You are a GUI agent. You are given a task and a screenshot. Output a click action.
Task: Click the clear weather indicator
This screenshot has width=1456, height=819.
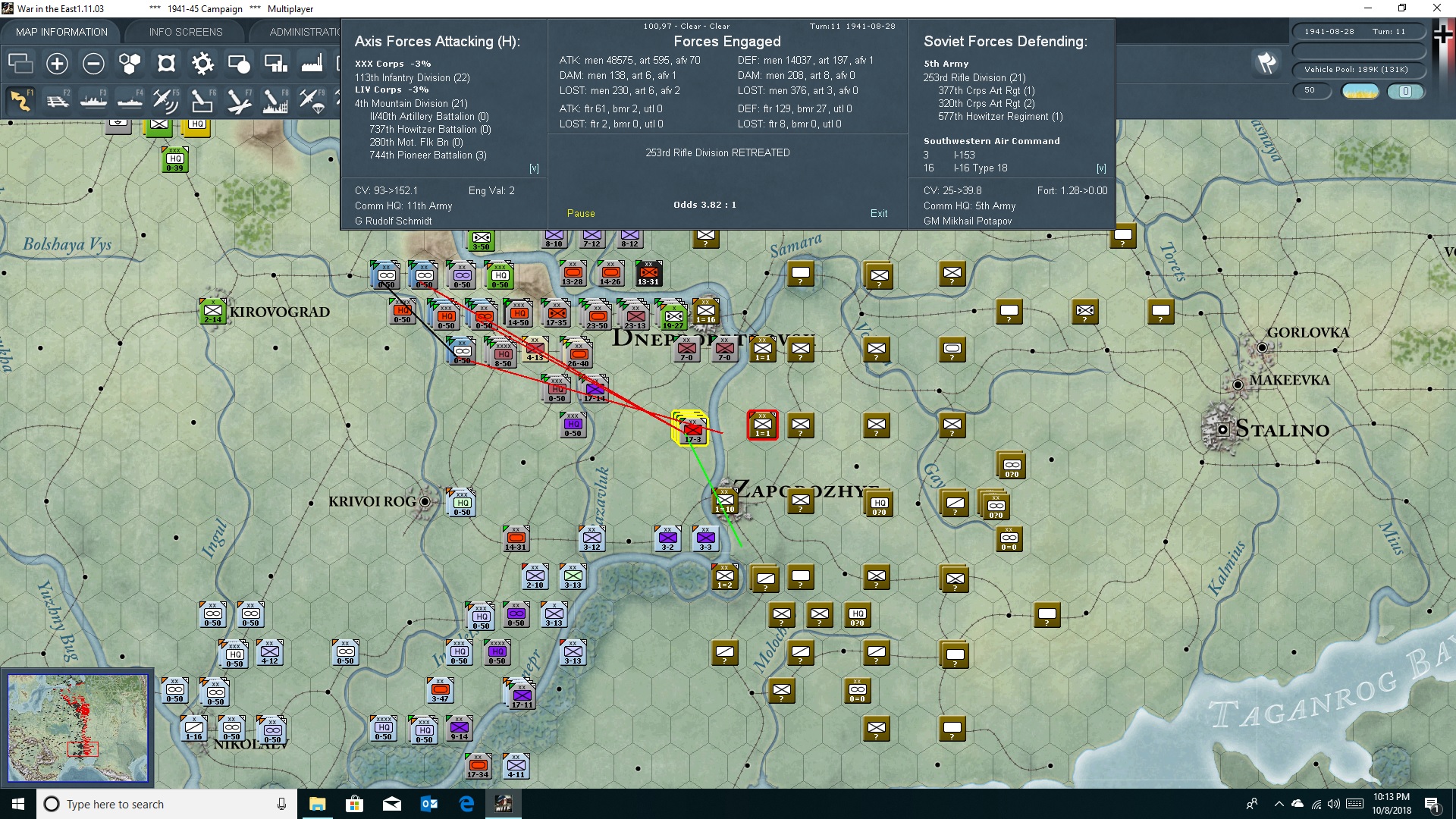(1360, 91)
